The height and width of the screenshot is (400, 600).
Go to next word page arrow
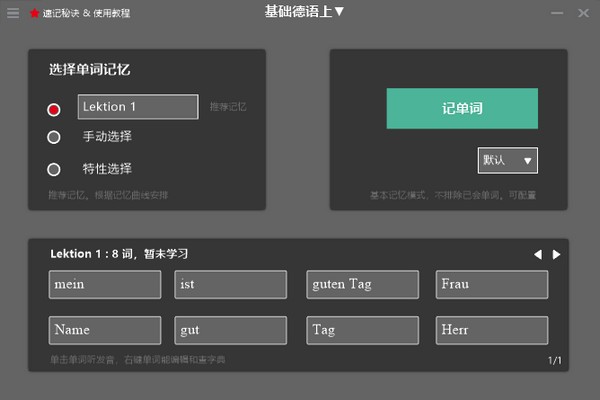(x=557, y=254)
